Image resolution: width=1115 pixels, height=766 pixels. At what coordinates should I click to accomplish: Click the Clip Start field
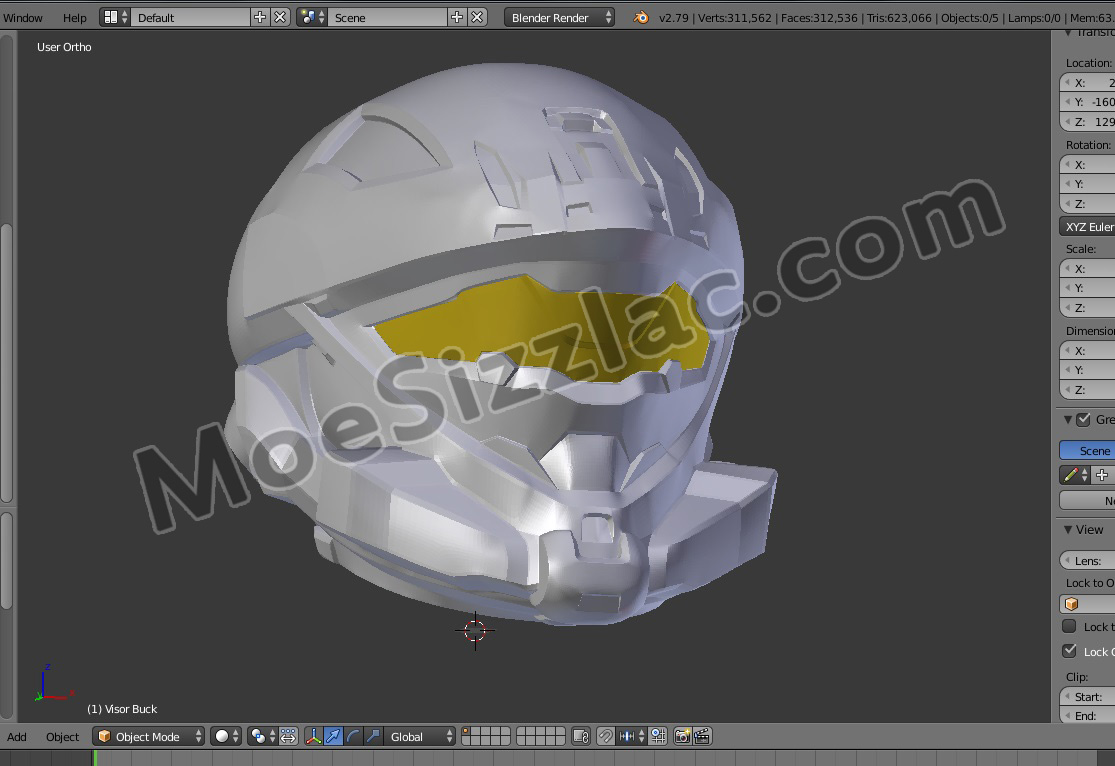tap(1087, 696)
